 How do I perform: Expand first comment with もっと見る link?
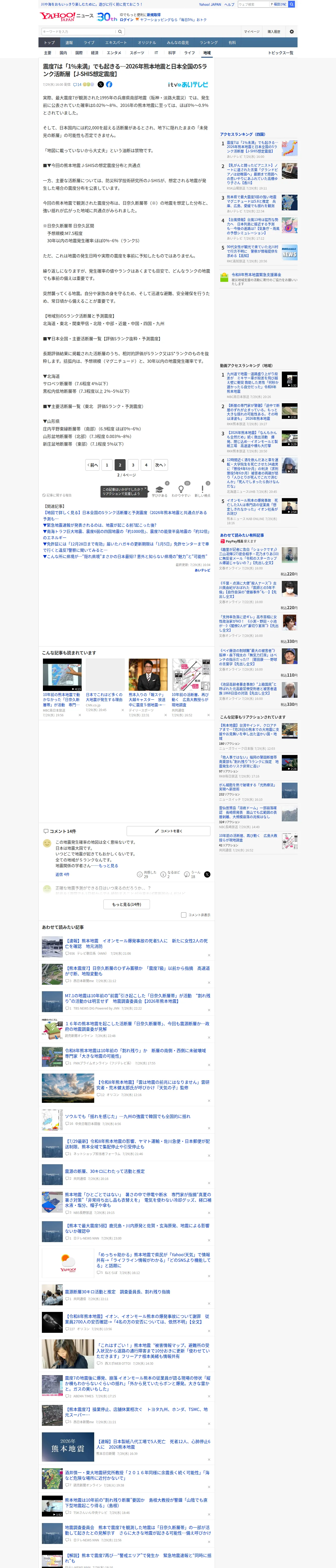pos(109,865)
